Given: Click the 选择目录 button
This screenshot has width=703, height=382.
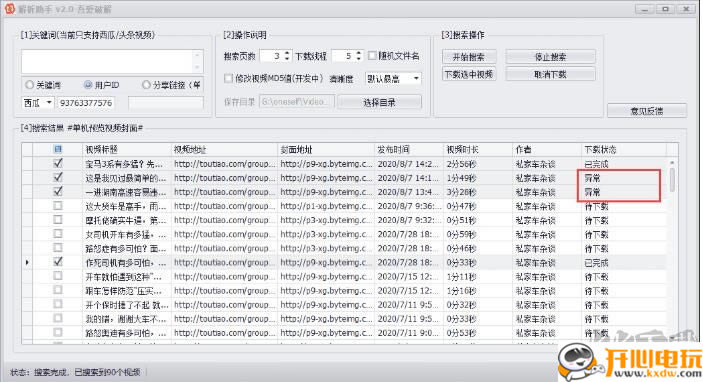Looking at the screenshot, I should pyautogui.click(x=379, y=102).
